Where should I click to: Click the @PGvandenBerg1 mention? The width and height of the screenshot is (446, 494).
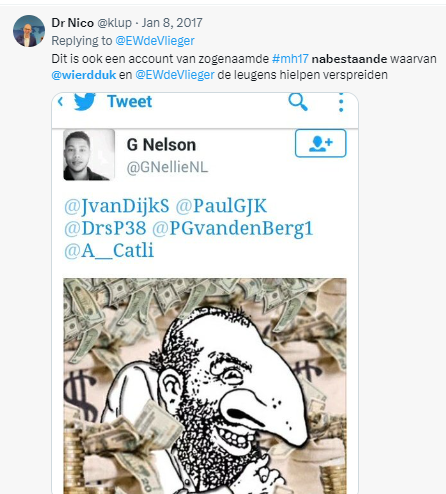[x=233, y=228]
